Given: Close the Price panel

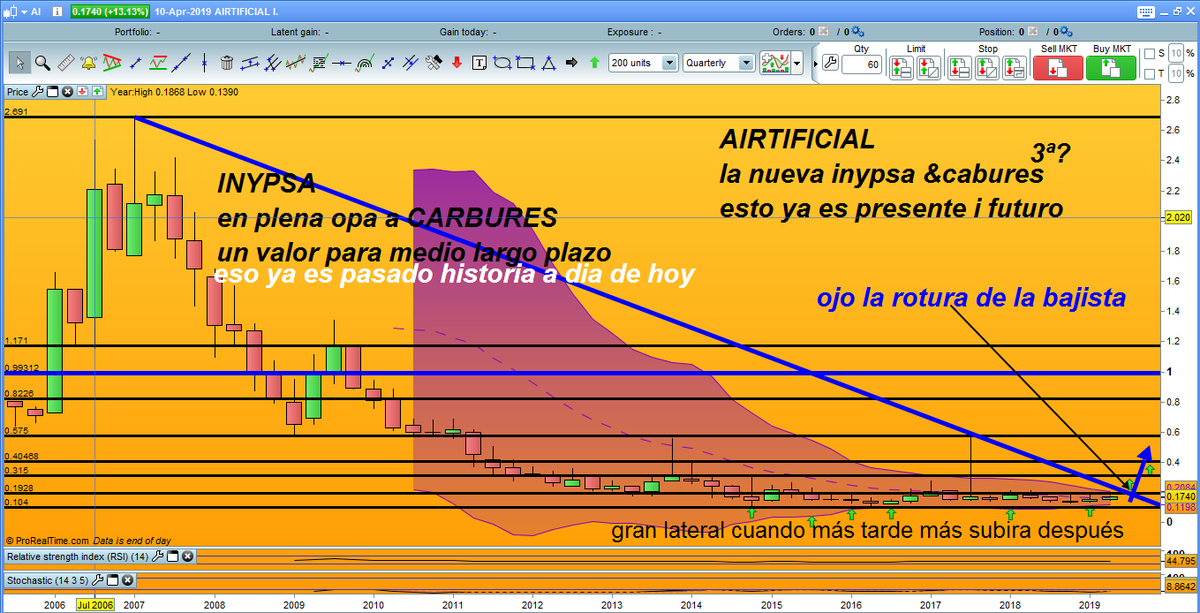Looking at the screenshot, I should pyautogui.click(x=67, y=92).
